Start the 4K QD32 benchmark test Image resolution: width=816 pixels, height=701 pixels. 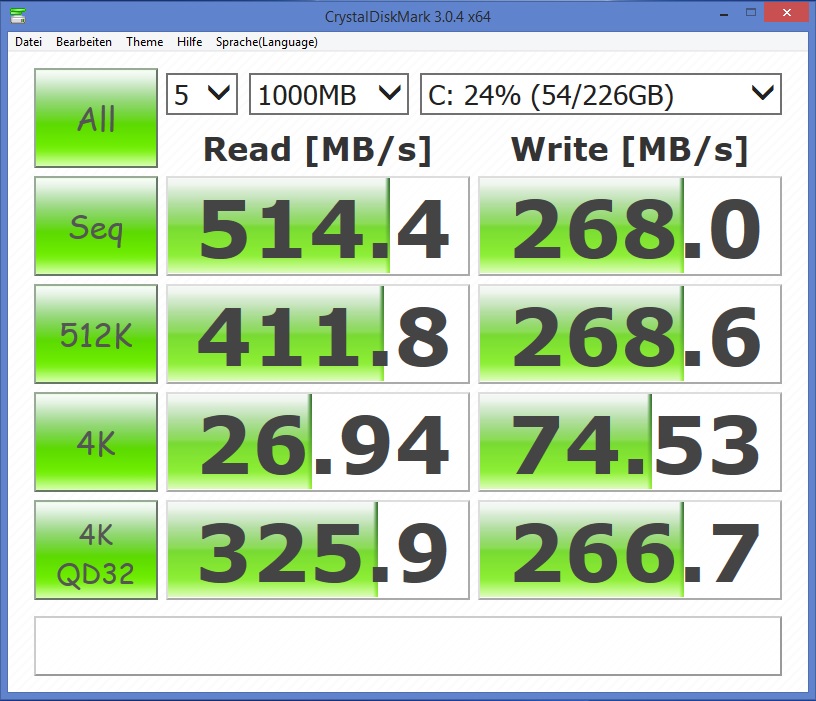click(x=96, y=550)
